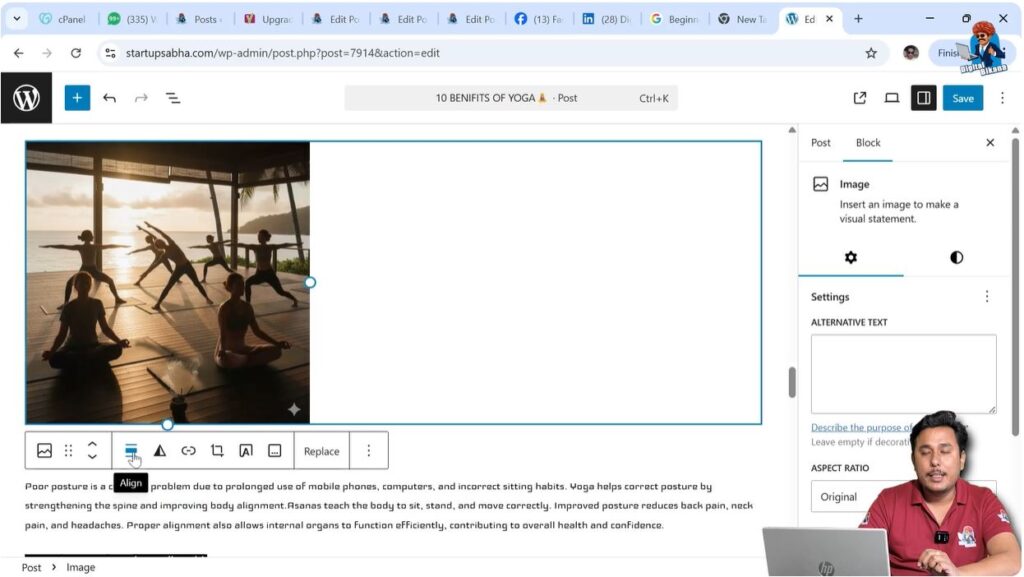This screenshot has width=1024, height=577.
Task: Open the Document Overview list view
Action: click(x=171, y=97)
